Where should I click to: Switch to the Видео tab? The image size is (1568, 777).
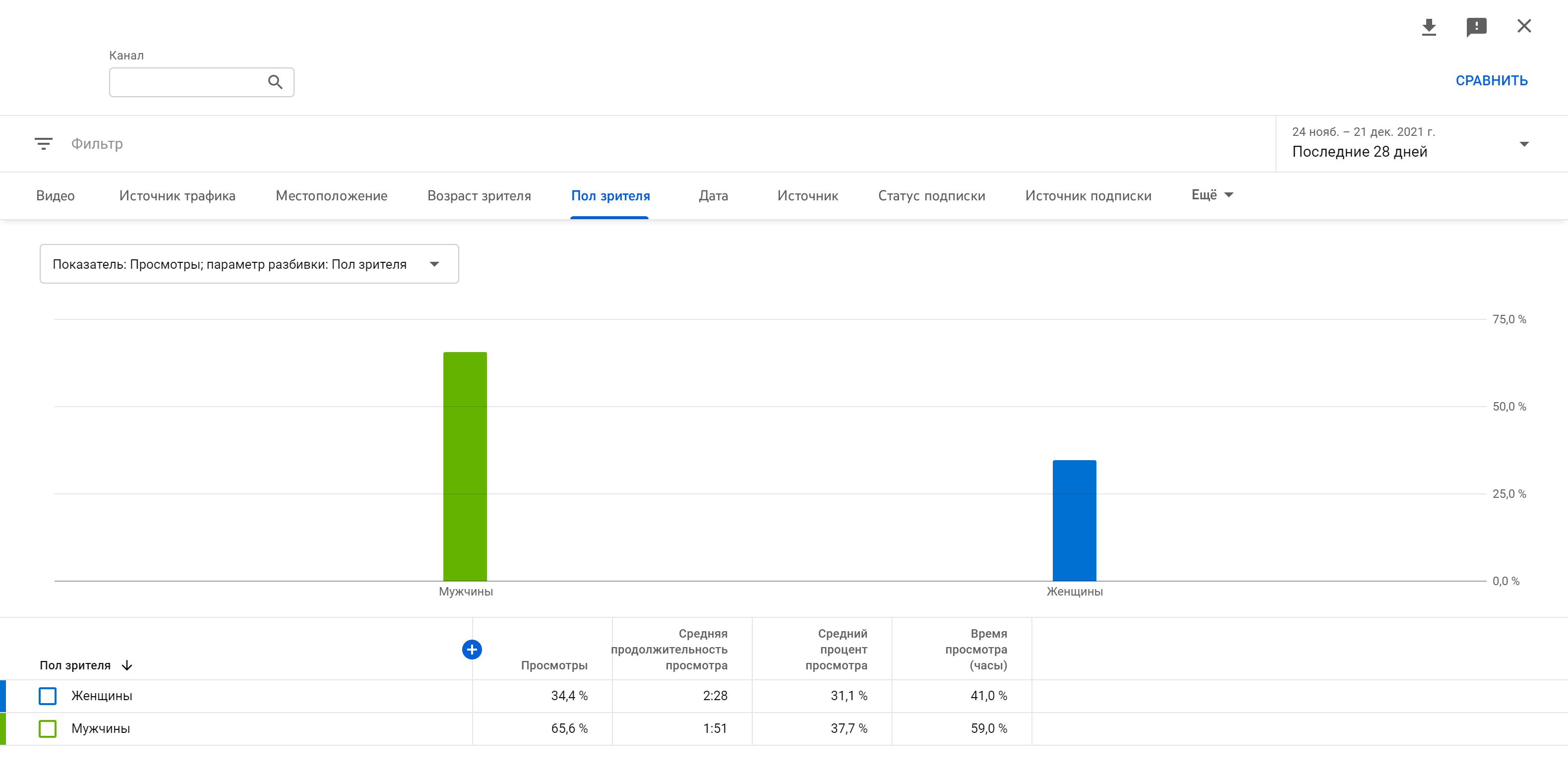(56, 196)
